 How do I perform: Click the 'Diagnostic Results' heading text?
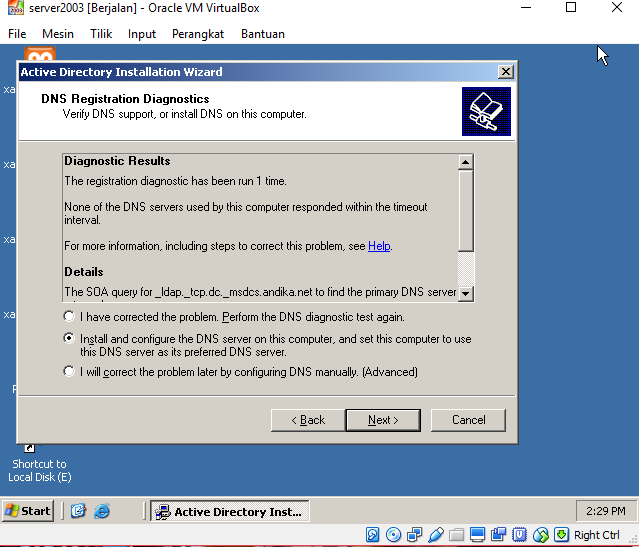tap(117, 161)
